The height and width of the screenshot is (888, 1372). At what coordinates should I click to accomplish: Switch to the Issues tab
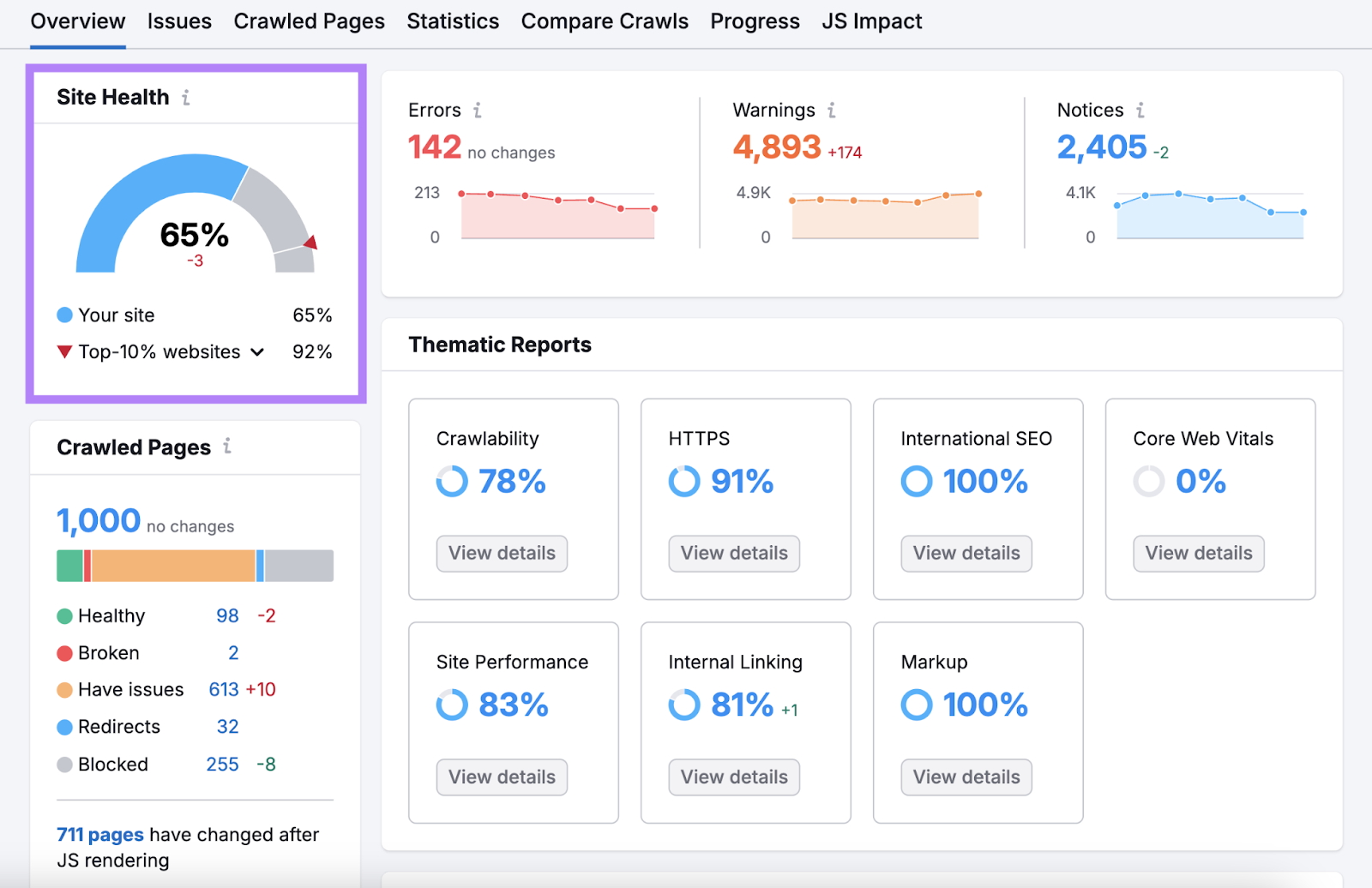[179, 21]
